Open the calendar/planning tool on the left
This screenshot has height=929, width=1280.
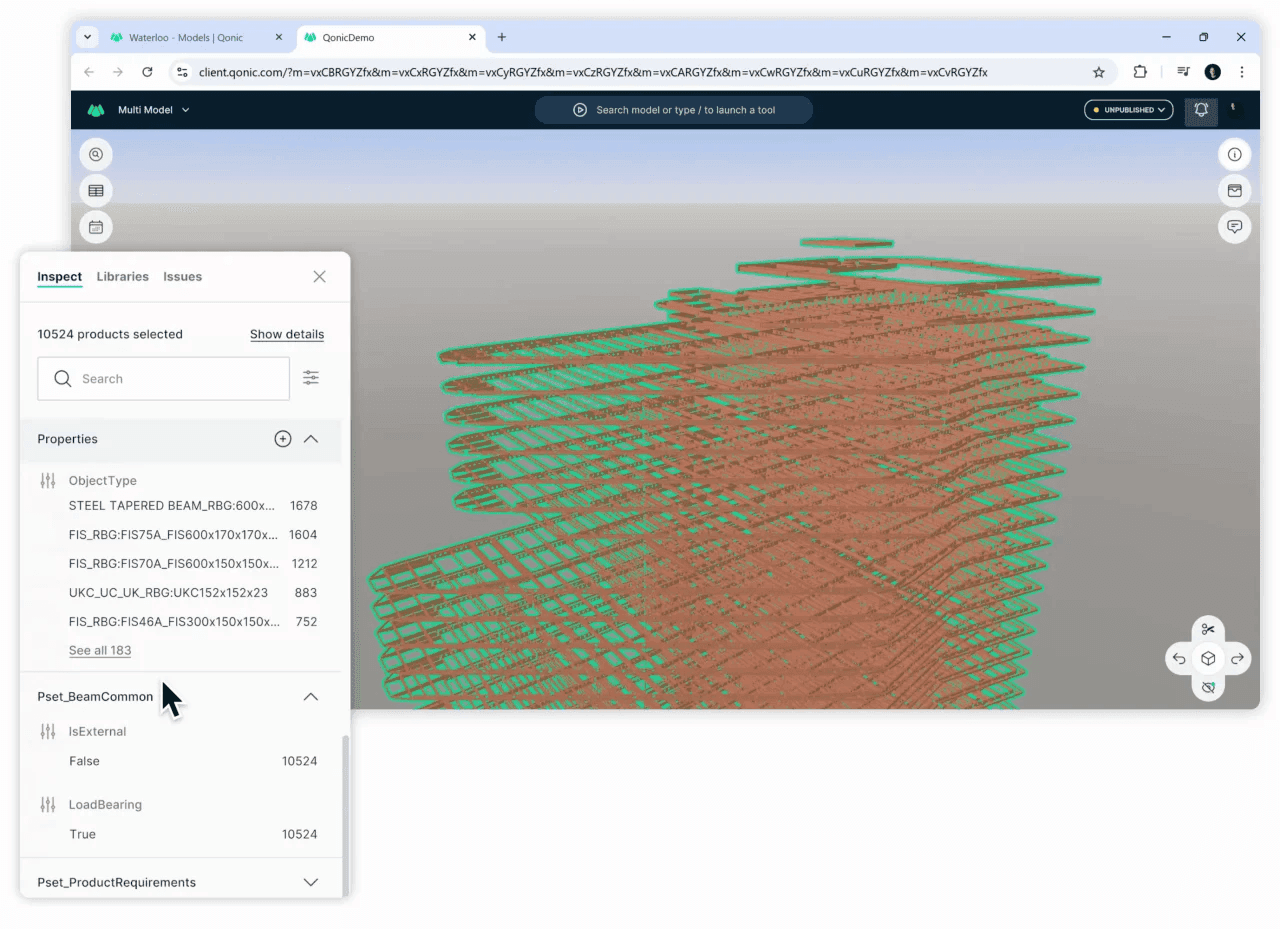[95, 226]
